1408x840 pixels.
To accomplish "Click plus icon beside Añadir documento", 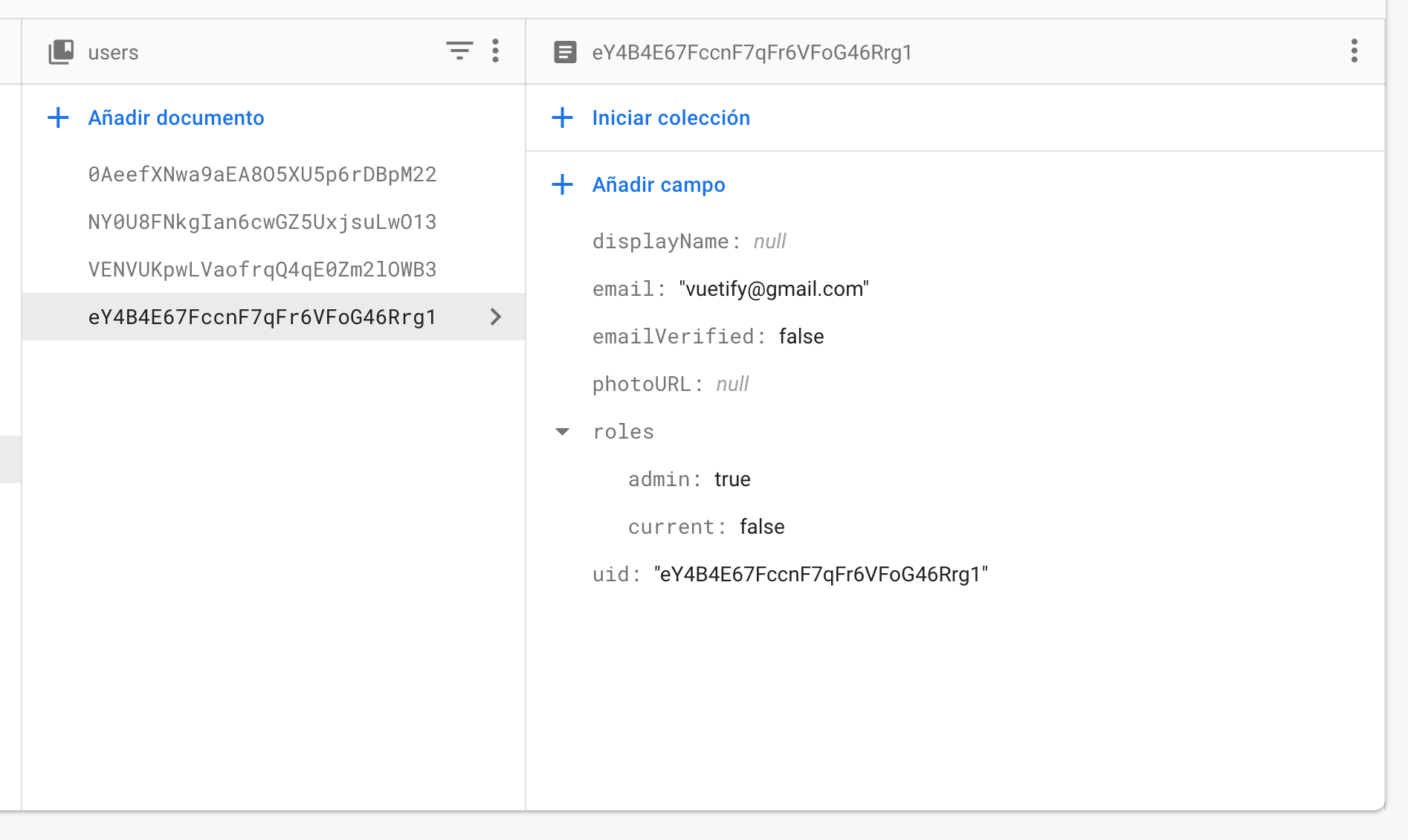I will tap(58, 117).
